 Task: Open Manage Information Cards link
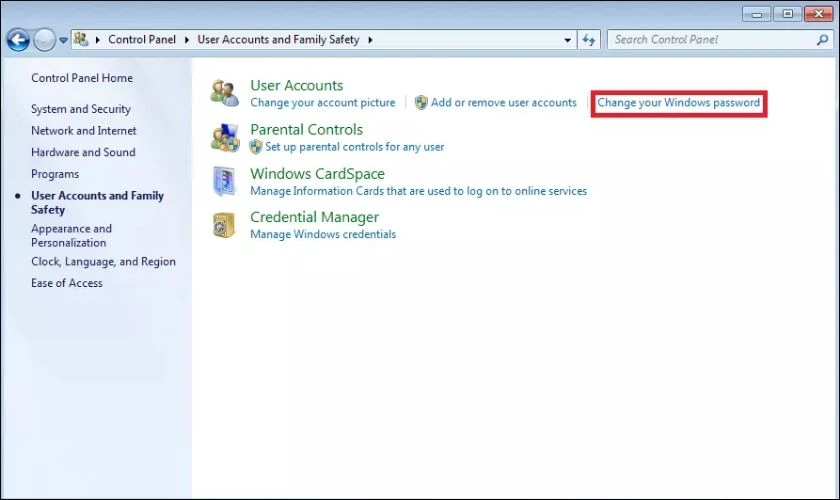418,191
